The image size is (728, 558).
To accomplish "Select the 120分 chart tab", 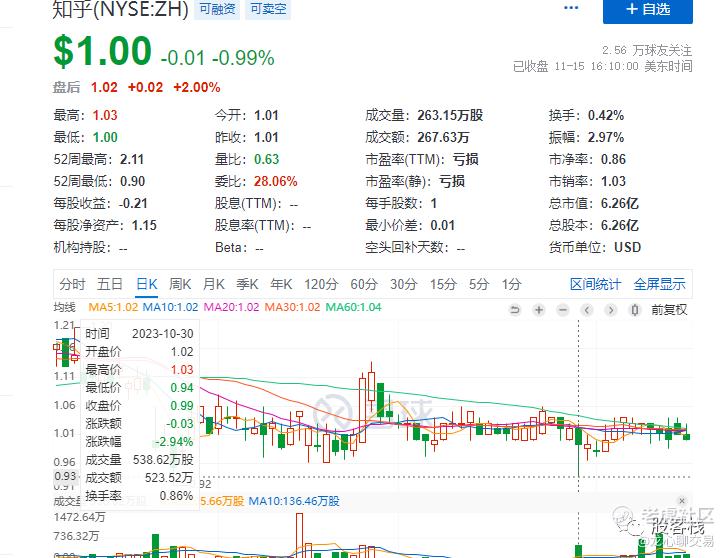I will pos(321,284).
